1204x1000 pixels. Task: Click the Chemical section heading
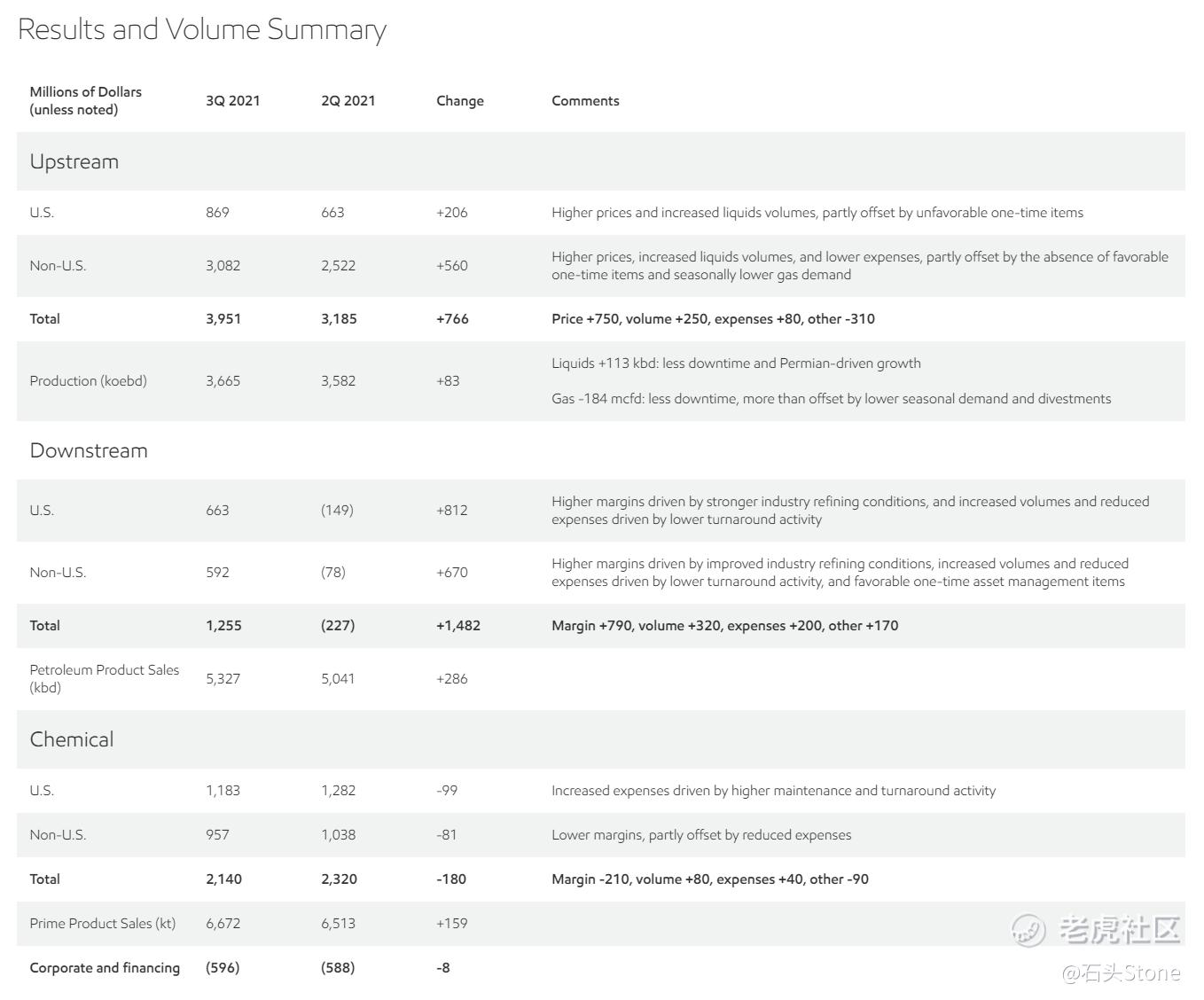pyautogui.click(x=72, y=739)
